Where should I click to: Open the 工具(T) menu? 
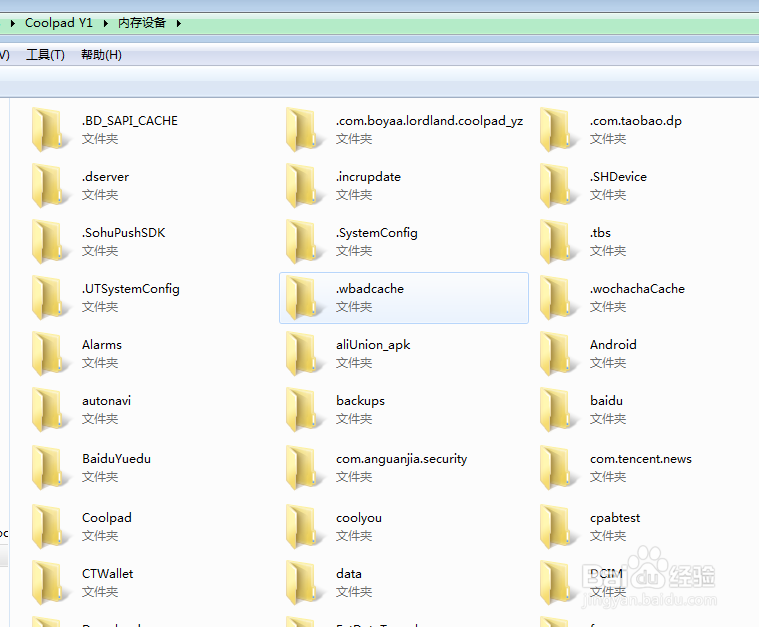click(x=45, y=55)
